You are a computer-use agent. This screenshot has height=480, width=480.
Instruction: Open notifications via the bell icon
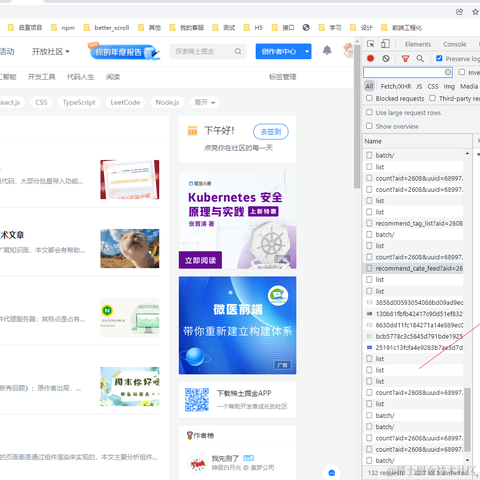pyautogui.click(x=327, y=51)
